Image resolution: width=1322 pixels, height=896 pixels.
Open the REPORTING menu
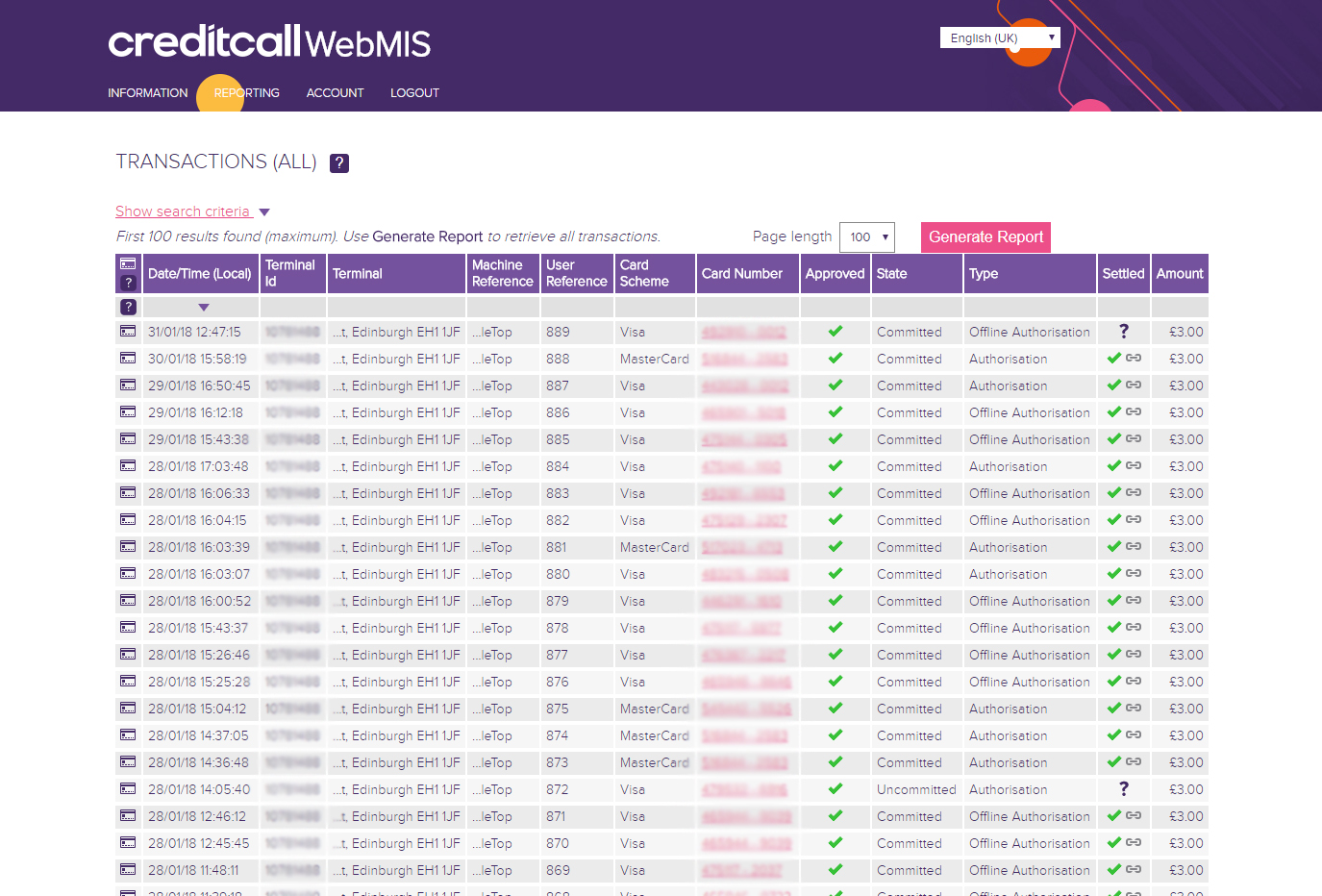click(x=246, y=92)
